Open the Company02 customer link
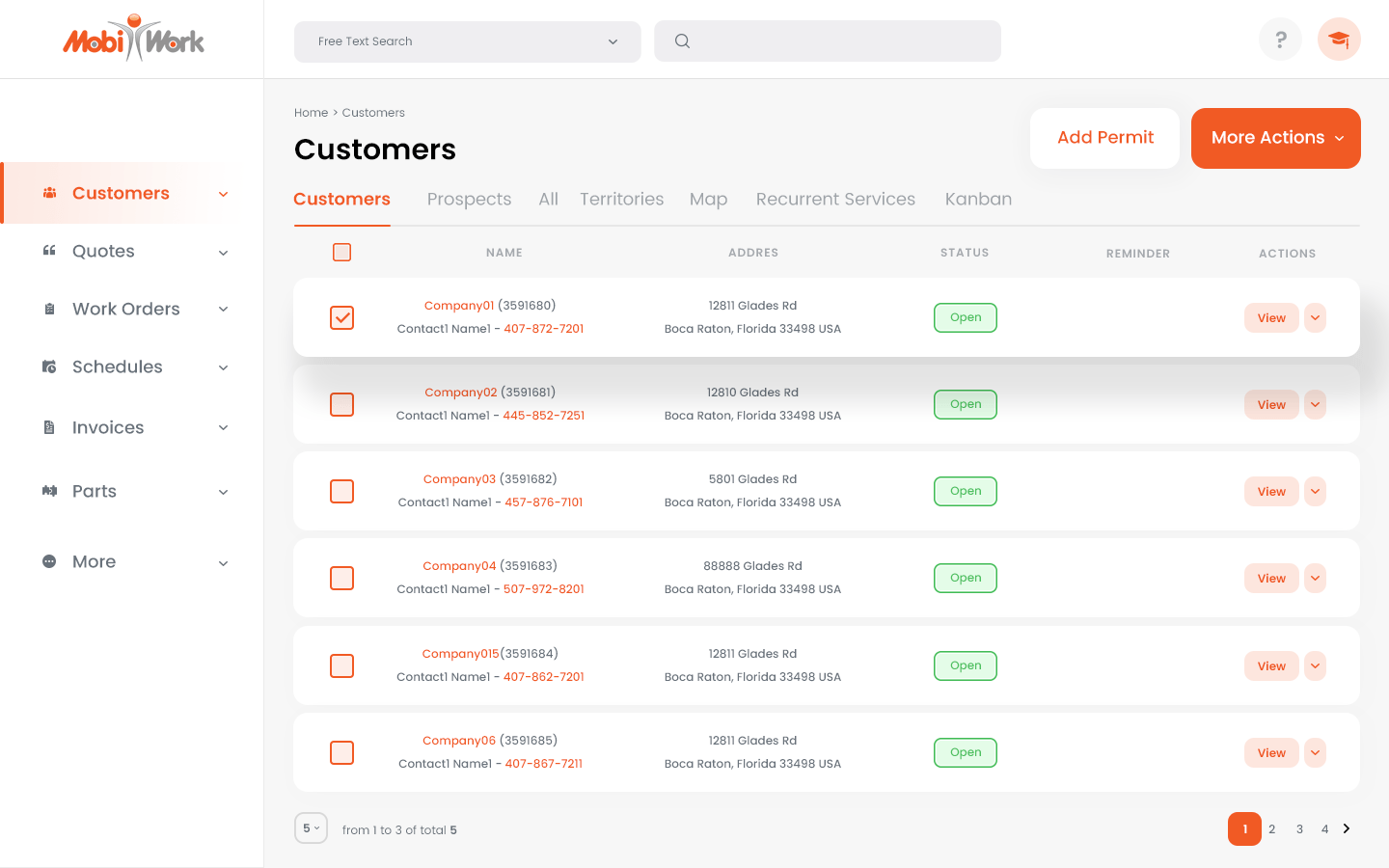This screenshot has height=868, width=1389. 460,393
